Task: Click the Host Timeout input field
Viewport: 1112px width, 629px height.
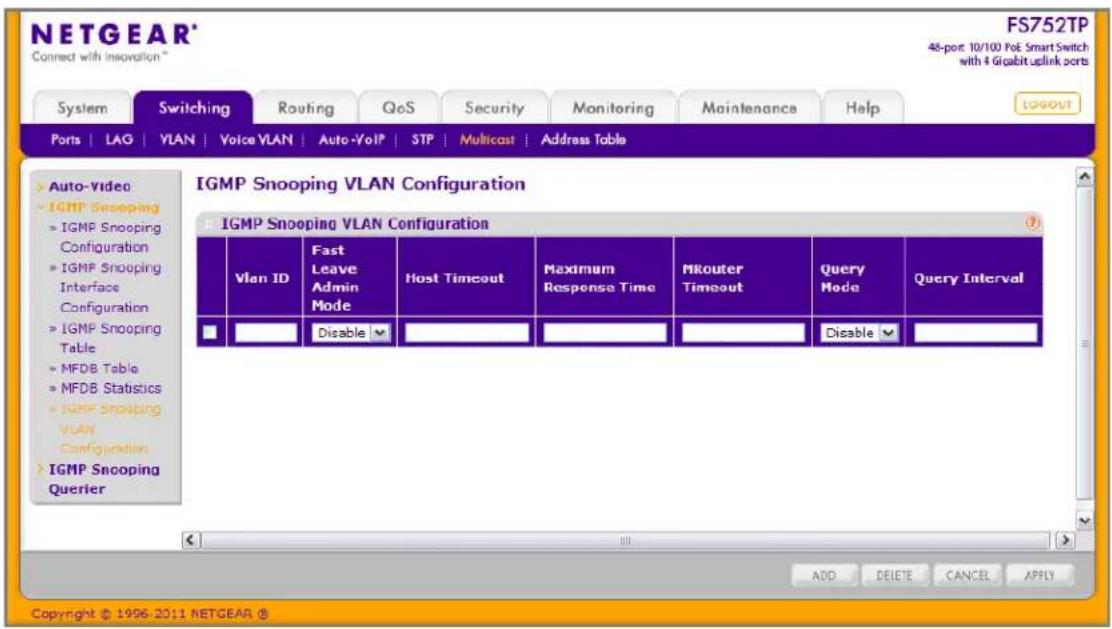Action: coord(467,333)
